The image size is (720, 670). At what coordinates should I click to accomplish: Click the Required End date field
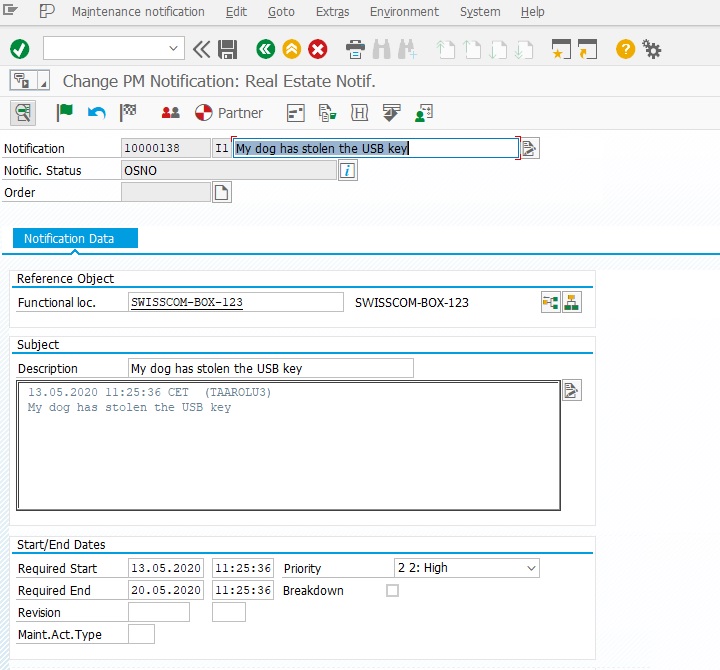[166, 590]
